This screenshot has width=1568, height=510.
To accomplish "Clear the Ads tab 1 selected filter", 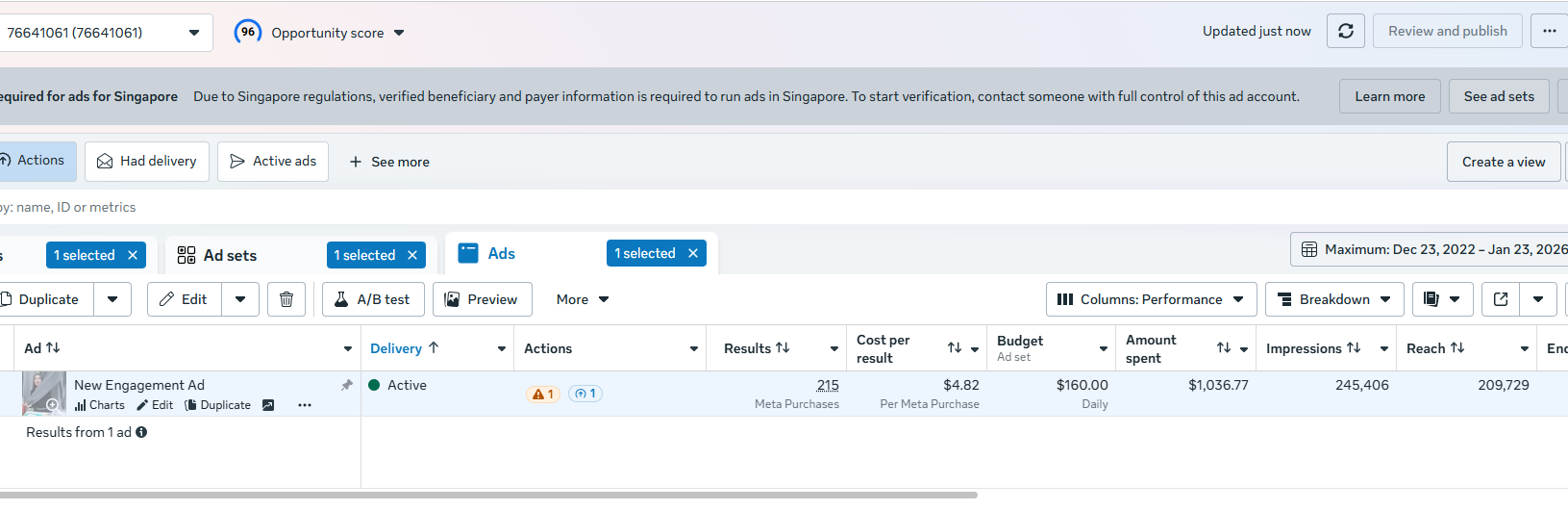I will pyautogui.click(x=692, y=253).
